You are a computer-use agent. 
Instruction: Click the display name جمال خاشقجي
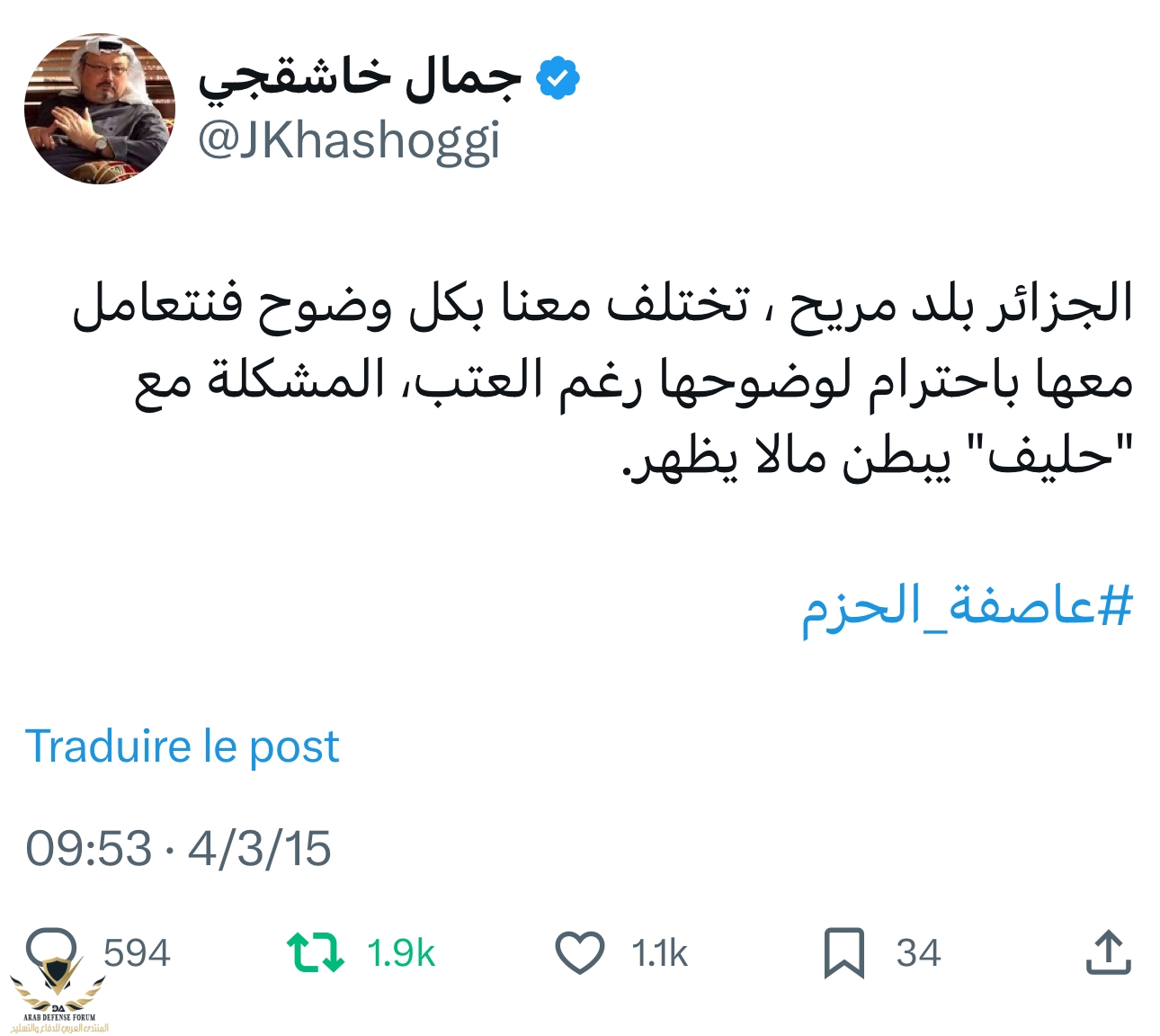(360, 79)
